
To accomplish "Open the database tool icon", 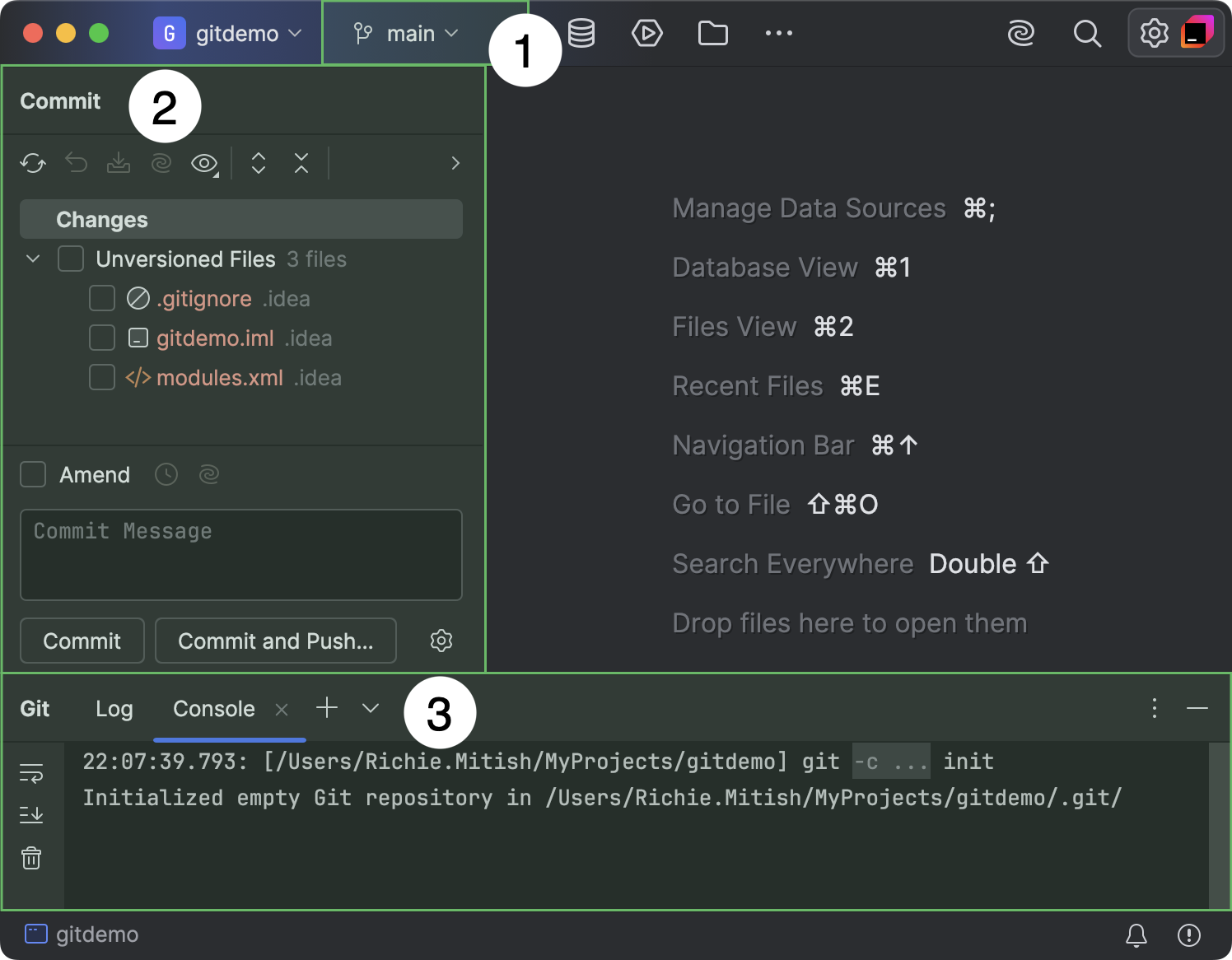I will coord(581,34).
